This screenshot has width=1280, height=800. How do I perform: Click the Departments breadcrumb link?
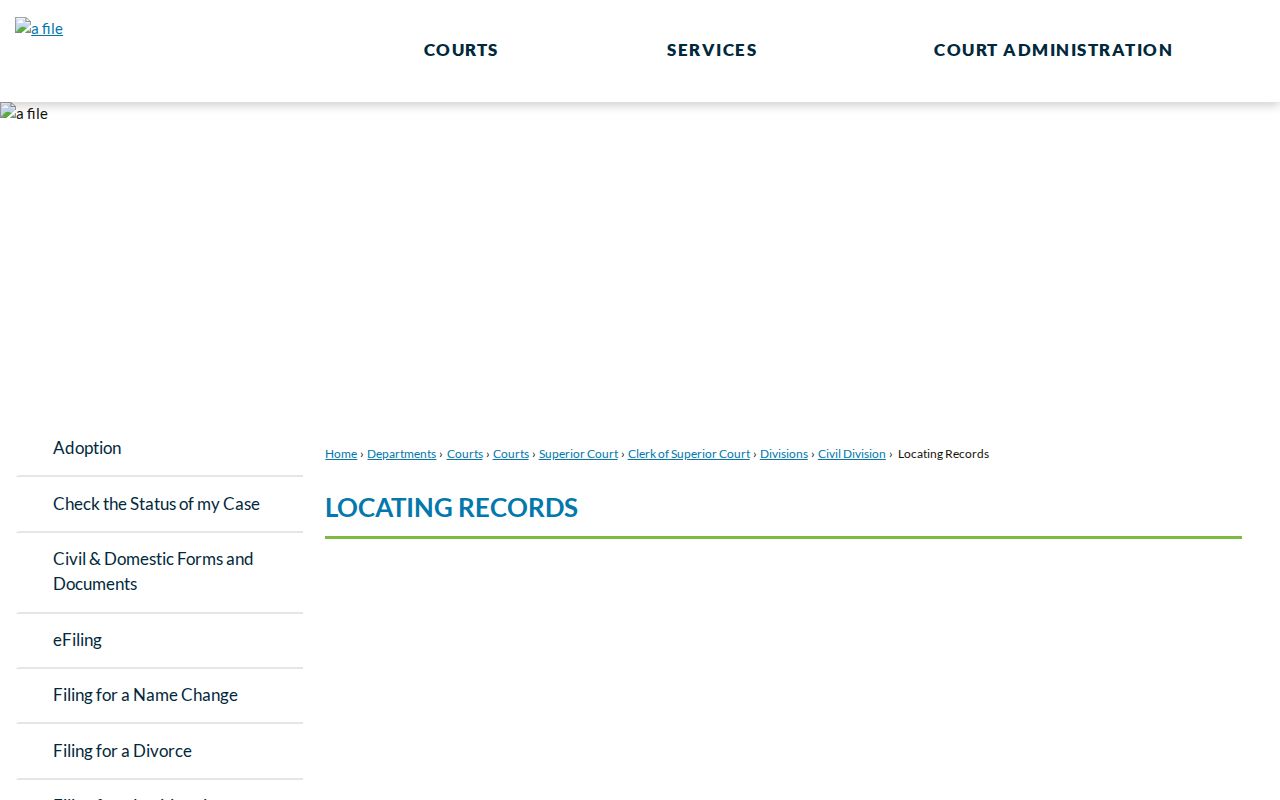click(401, 454)
